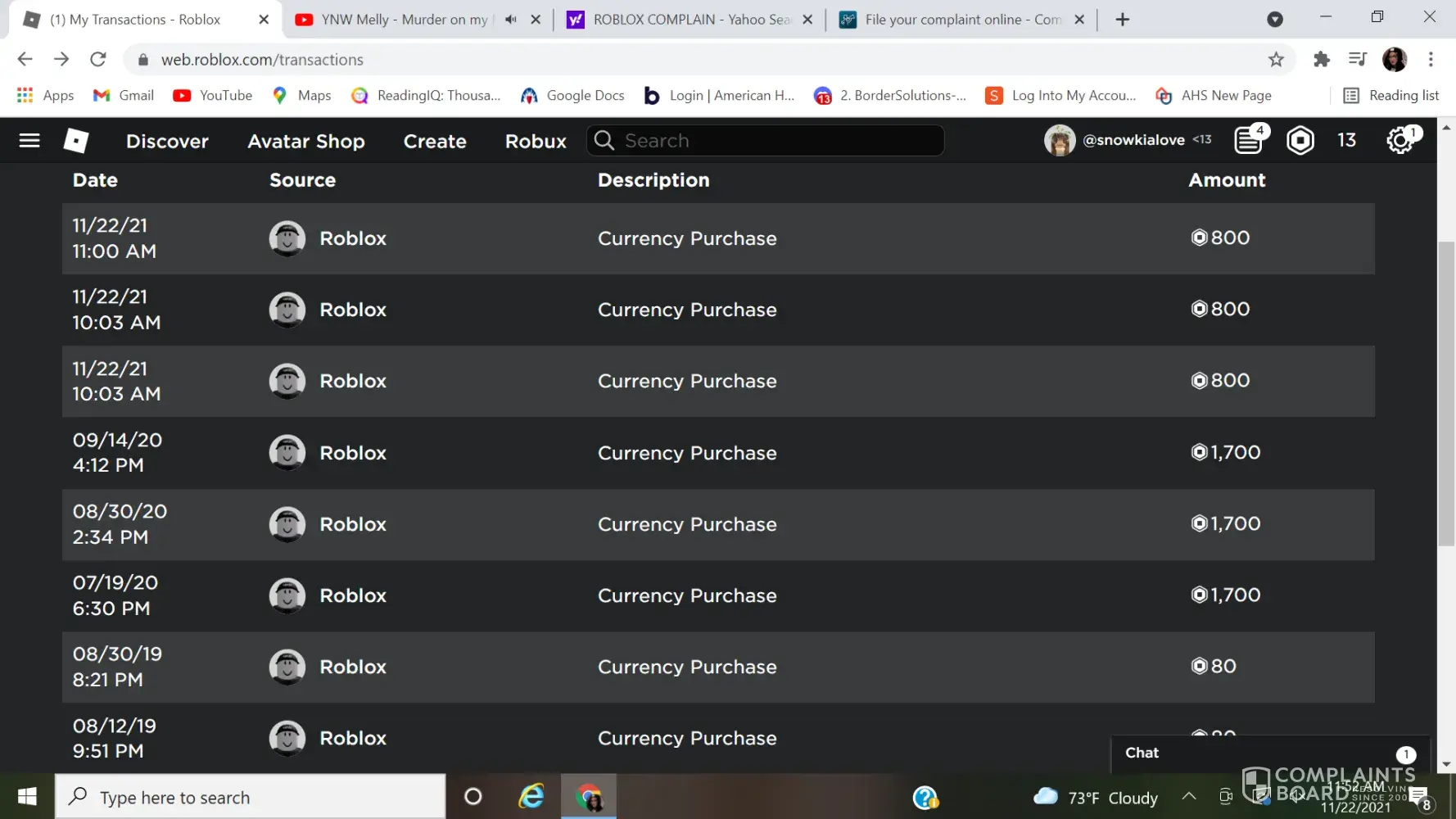The image size is (1456, 819).
Task: Open the Roblox settings gear icon
Action: (x=1400, y=141)
